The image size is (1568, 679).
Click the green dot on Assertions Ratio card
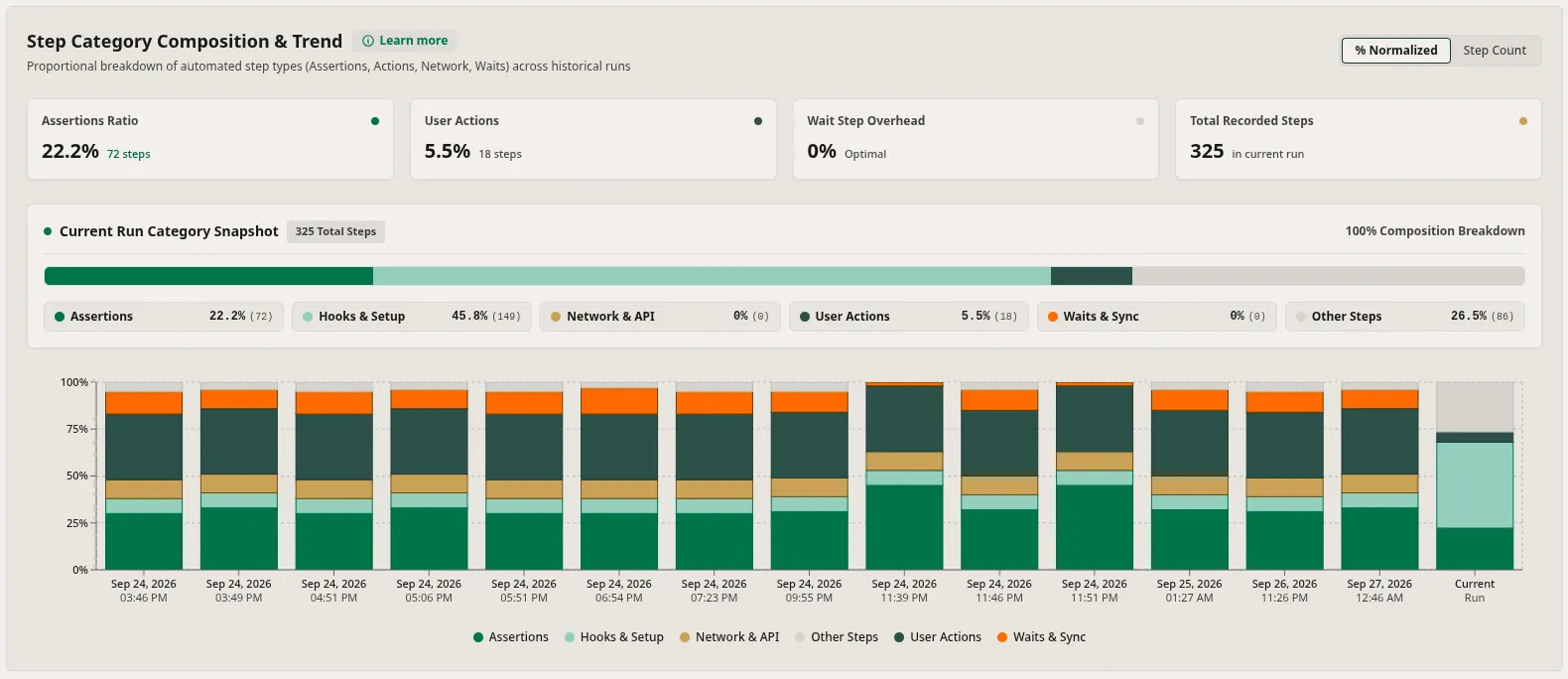(375, 121)
